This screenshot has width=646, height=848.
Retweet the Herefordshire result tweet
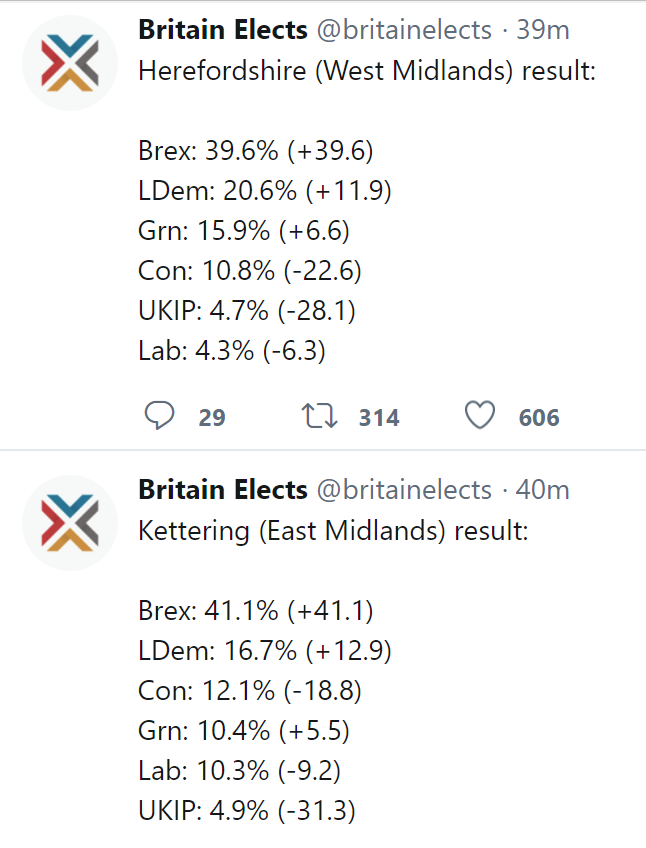pos(319,416)
